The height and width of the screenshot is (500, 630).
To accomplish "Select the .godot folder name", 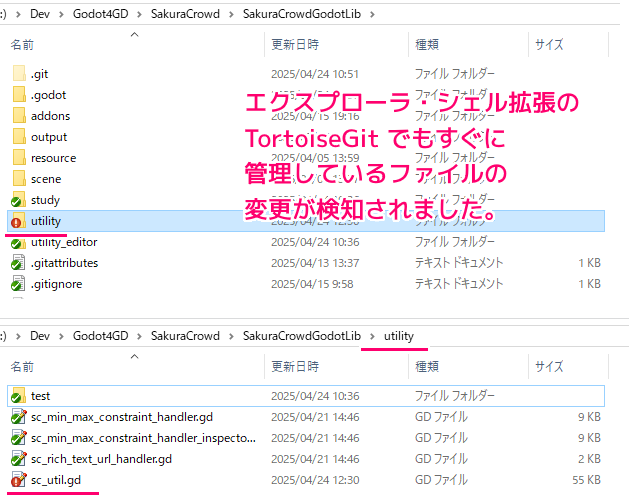I will pyautogui.click(x=48, y=95).
